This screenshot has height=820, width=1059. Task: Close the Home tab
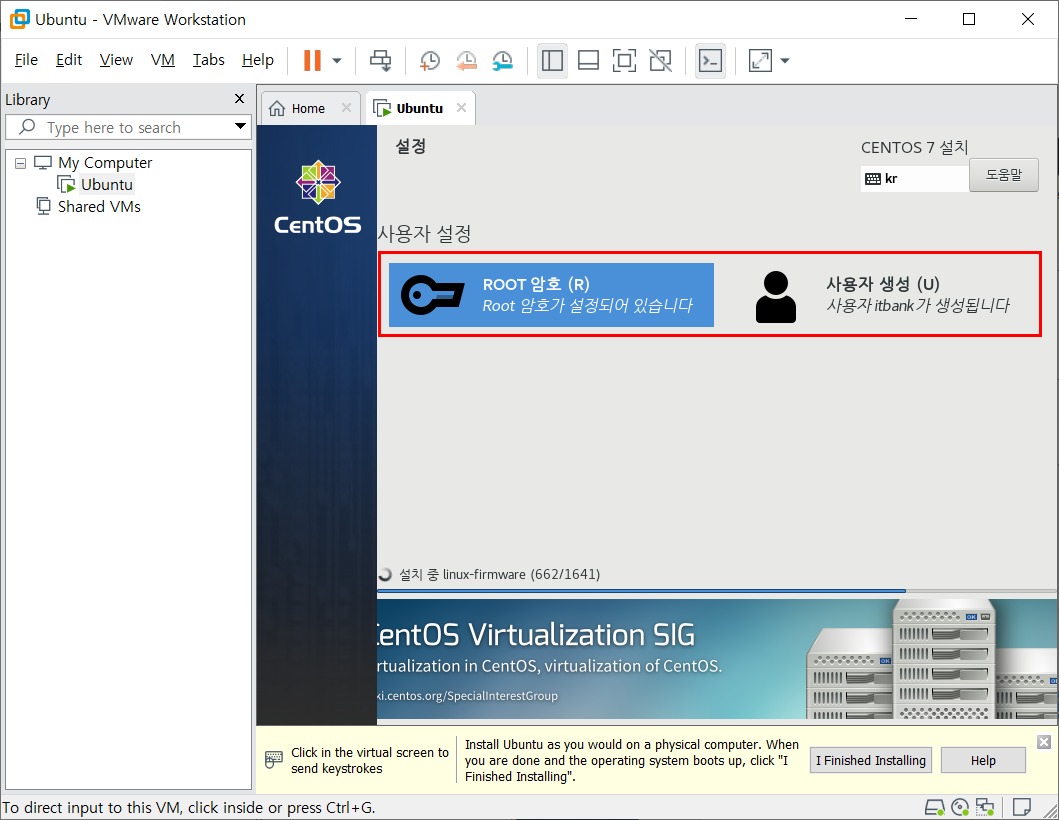coord(346,108)
